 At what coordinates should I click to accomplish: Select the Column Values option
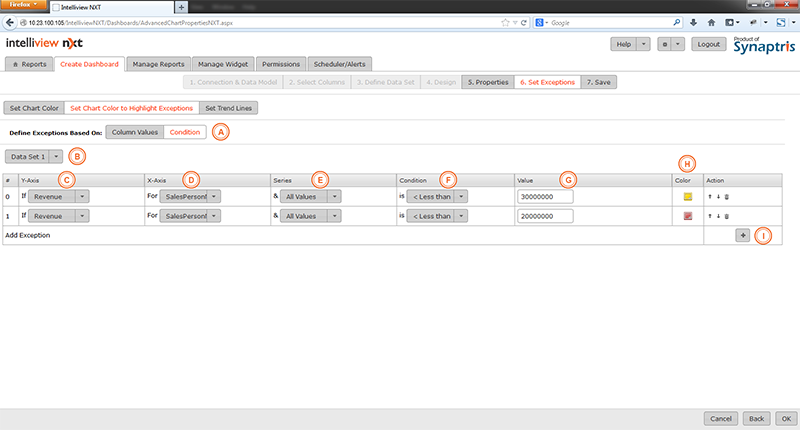click(134, 131)
